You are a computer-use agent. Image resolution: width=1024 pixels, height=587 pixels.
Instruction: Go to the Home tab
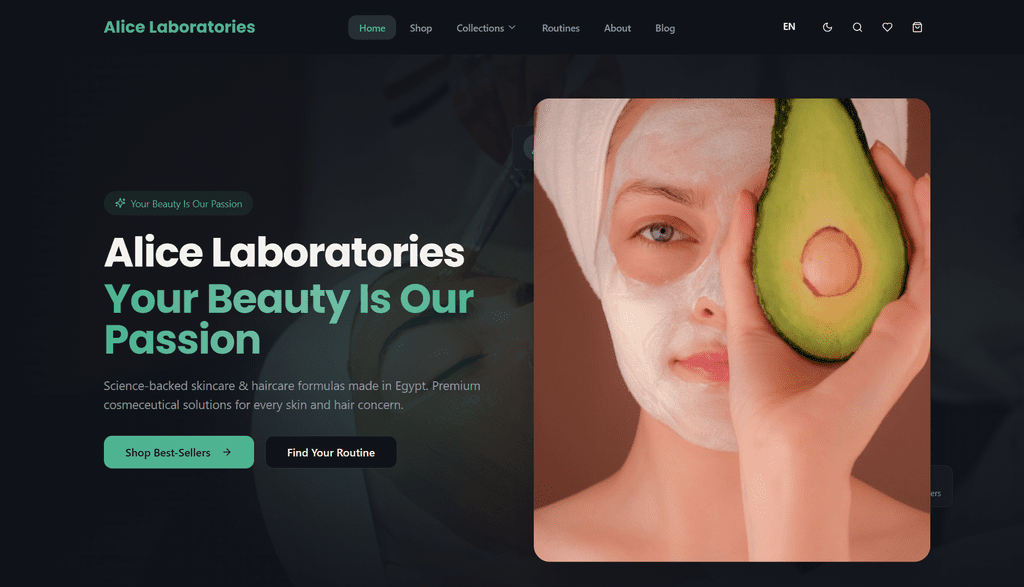[372, 28]
